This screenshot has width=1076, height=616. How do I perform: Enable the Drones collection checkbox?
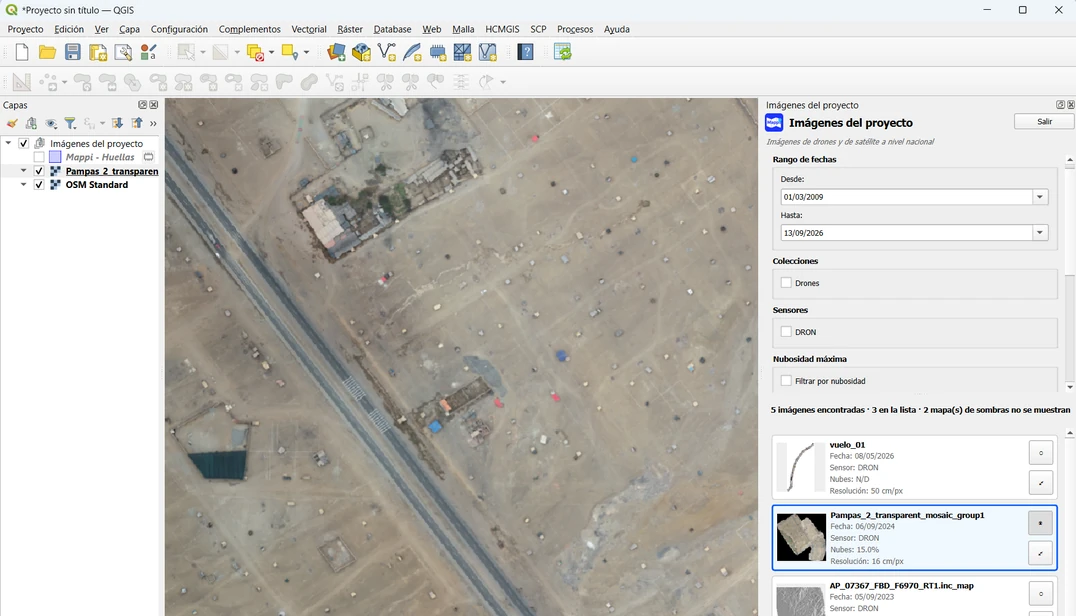click(786, 283)
